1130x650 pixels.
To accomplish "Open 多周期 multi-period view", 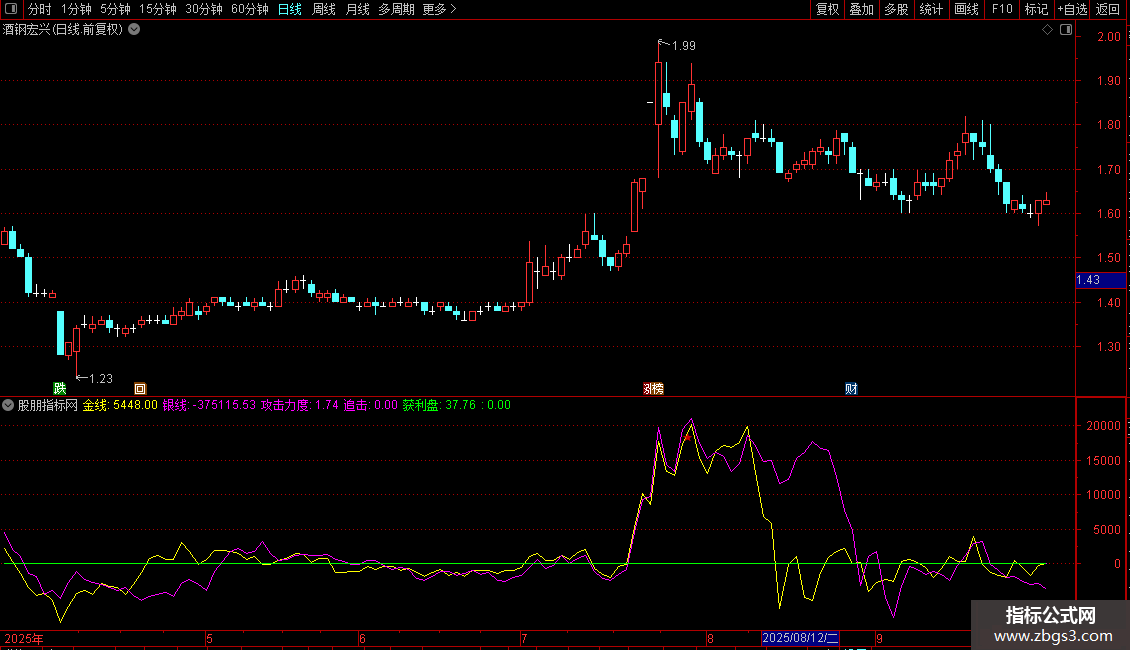I will [396, 9].
